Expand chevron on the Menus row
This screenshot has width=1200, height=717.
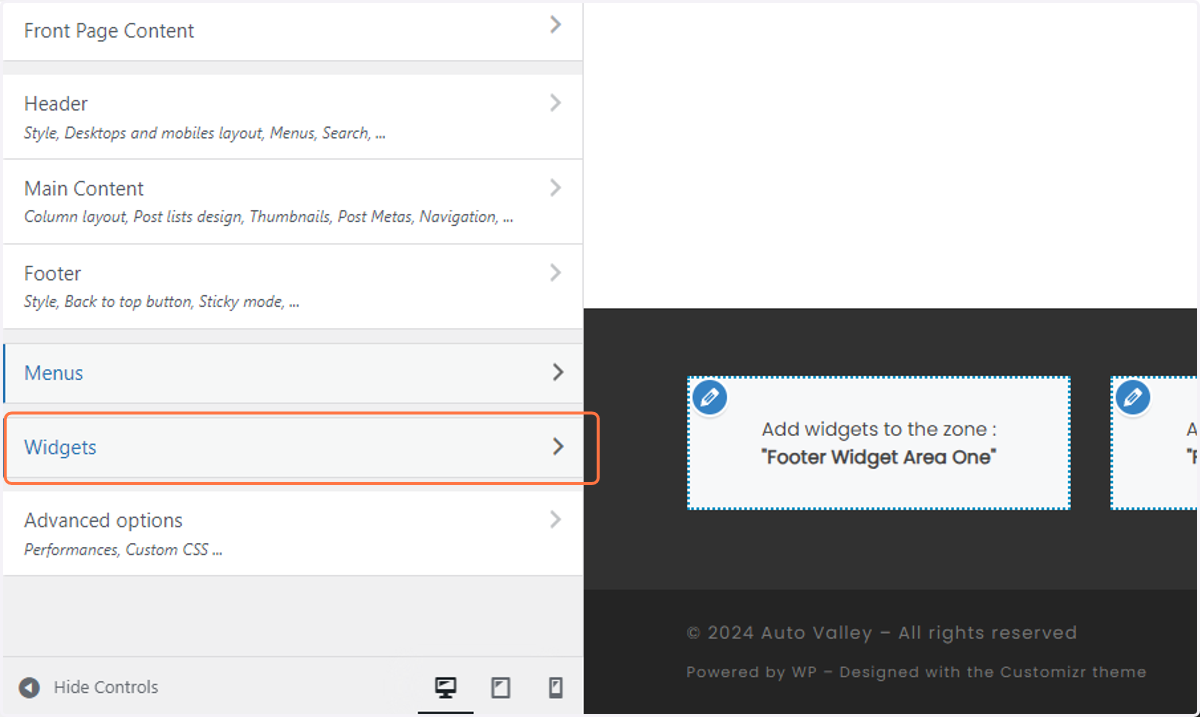point(558,372)
